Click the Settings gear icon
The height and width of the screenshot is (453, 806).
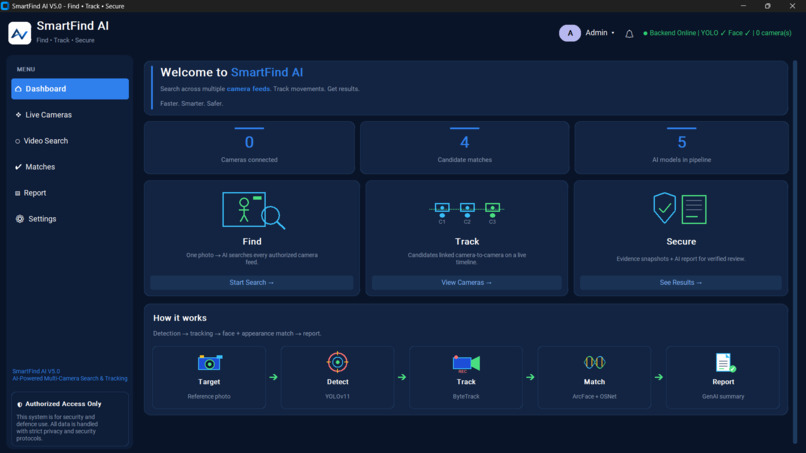click(x=20, y=219)
